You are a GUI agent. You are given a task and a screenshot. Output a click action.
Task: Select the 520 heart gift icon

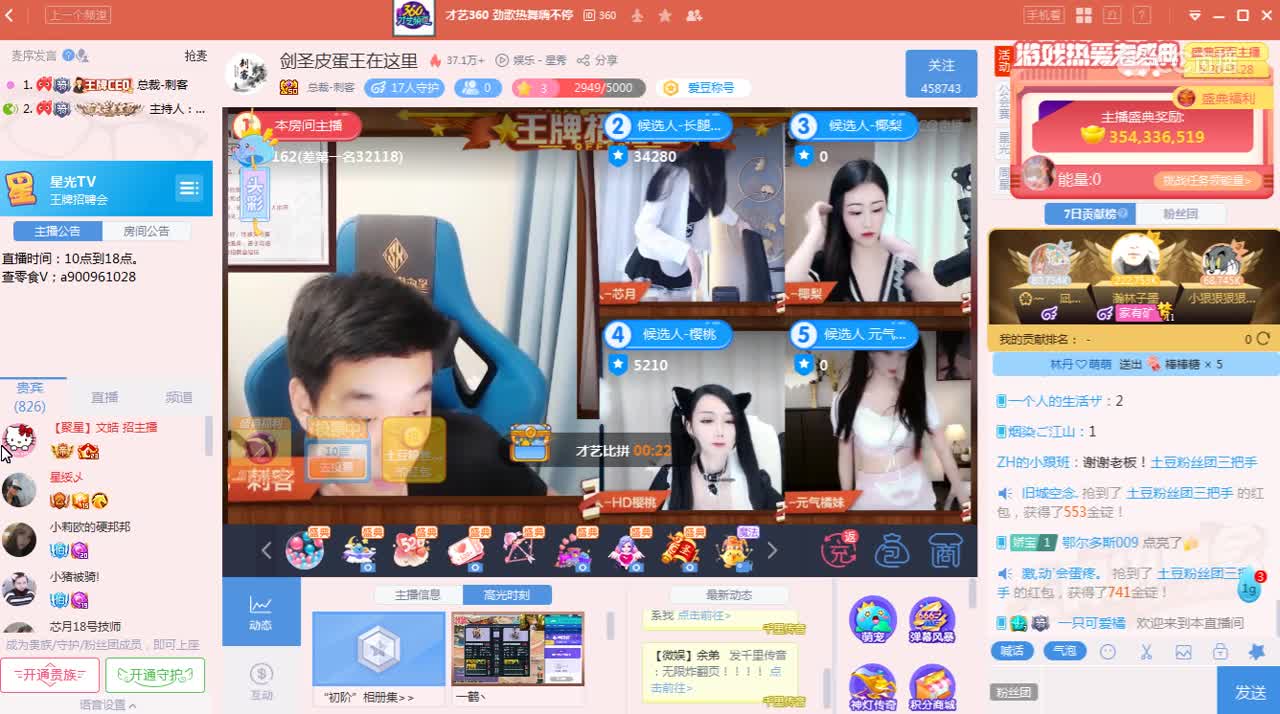coord(412,550)
